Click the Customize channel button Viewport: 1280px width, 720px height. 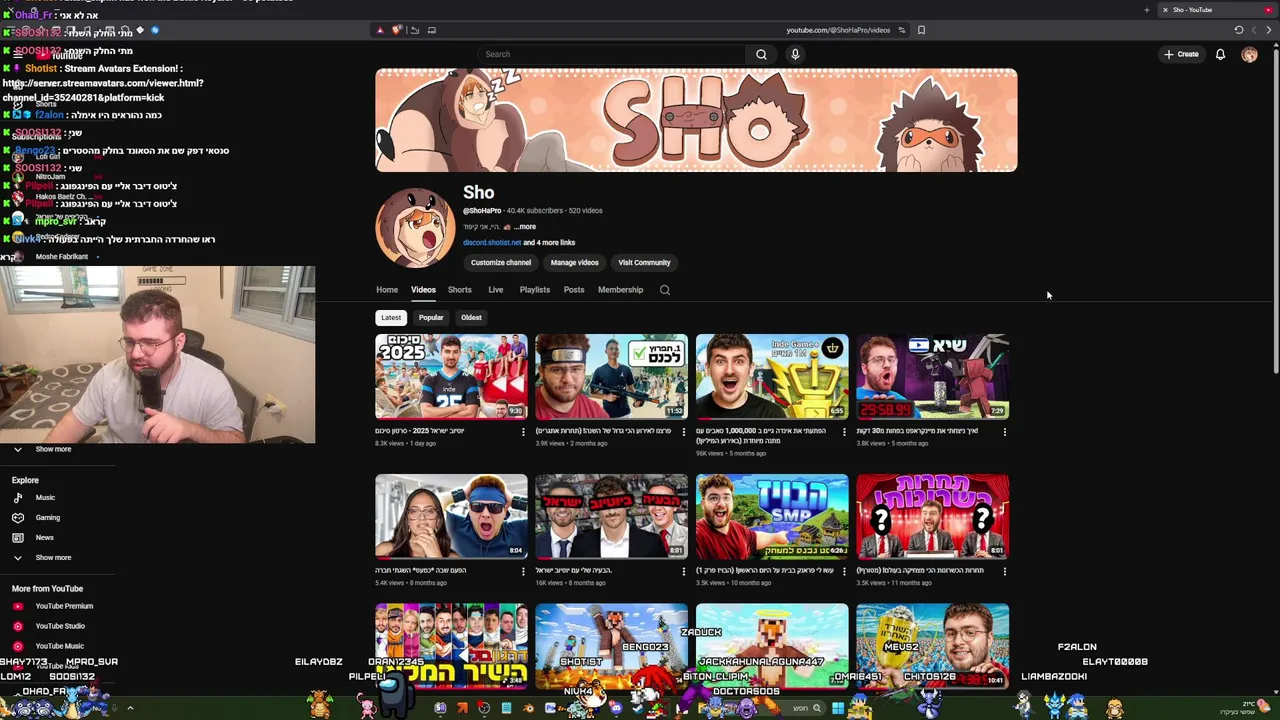pos(501,263)
